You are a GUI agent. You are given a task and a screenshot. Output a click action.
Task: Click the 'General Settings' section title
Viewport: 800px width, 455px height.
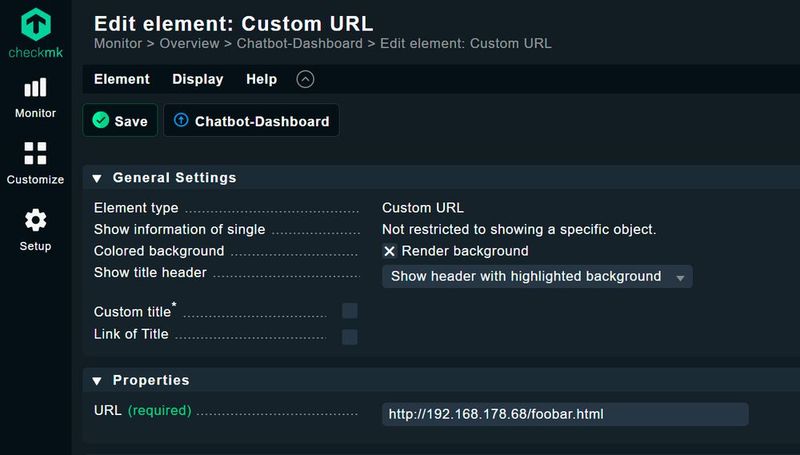click(174, 178)
